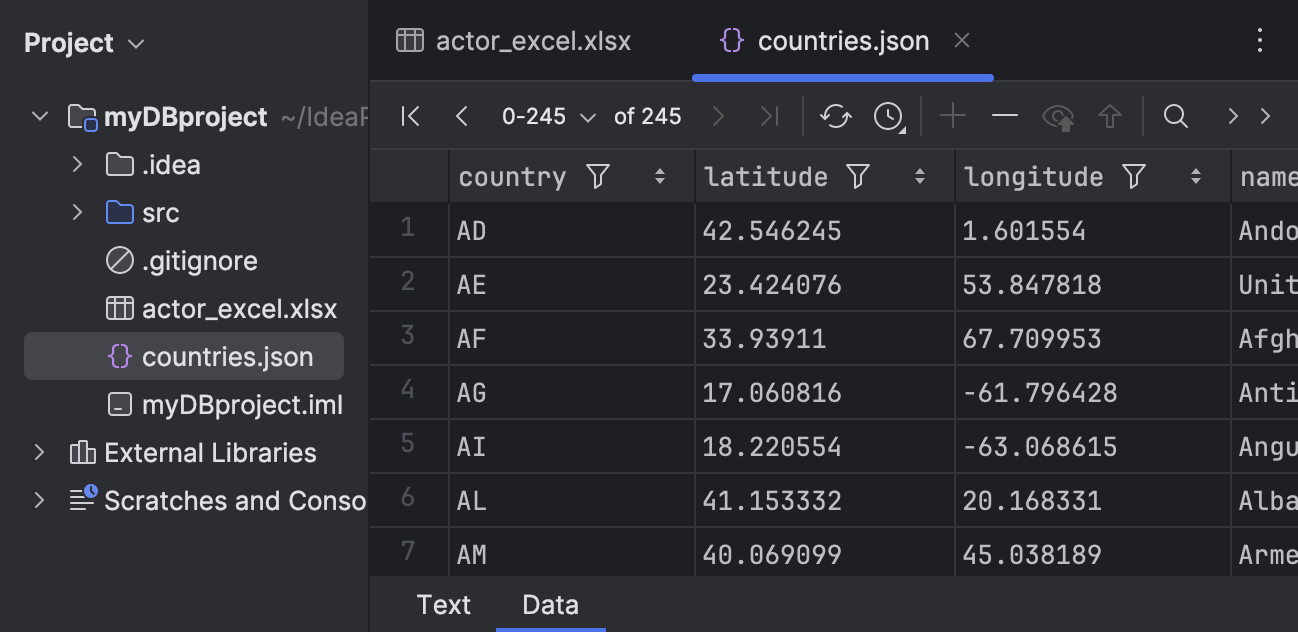Viewport: 1298px width, 632px height.
Task: Open the 0-245 page range dropdown
Action: 548,116
